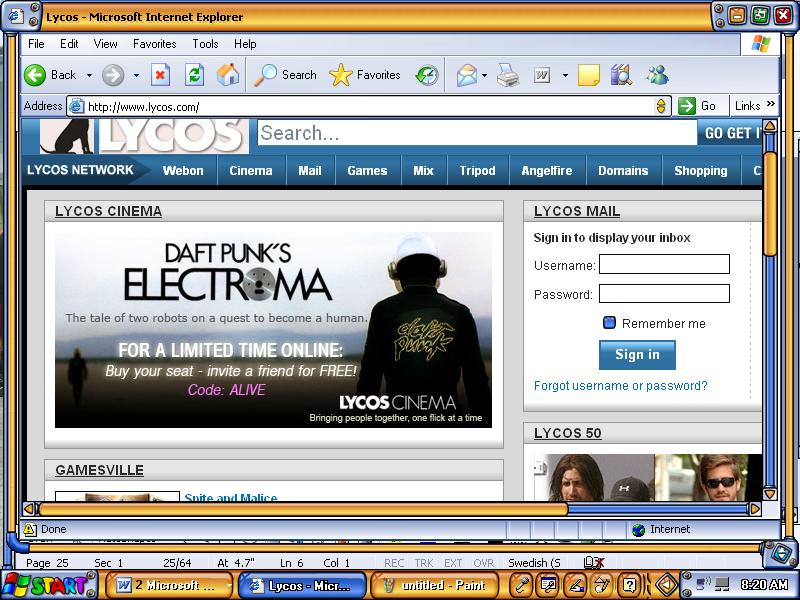Viewport: 800px width, 600px height.
Task: Open the Address bar dropdown
Action: (661, 106)
